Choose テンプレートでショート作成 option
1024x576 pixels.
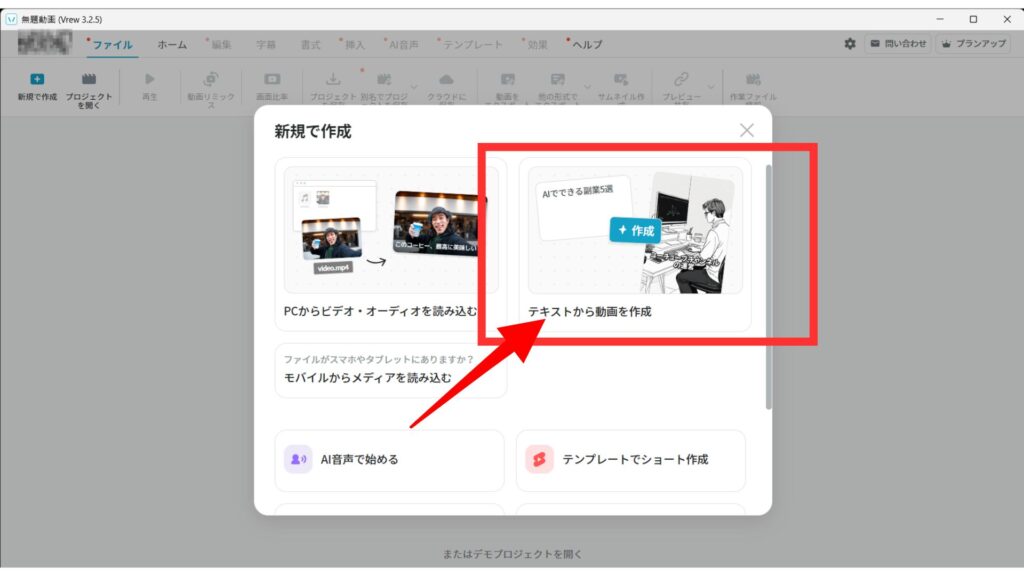tap(630, 460)
